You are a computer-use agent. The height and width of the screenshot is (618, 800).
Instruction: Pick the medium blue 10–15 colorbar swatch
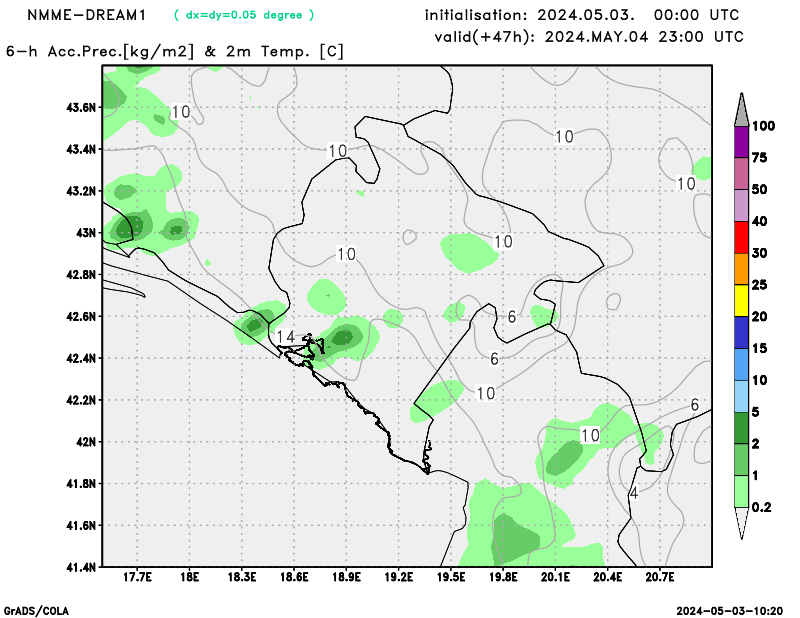tap(741, 364)
